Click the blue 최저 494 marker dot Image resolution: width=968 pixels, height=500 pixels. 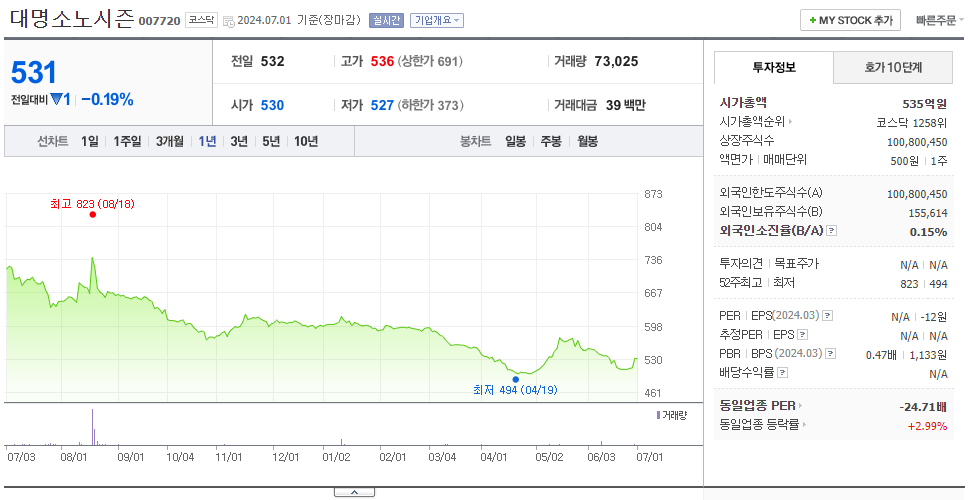(x=515, y=380)
